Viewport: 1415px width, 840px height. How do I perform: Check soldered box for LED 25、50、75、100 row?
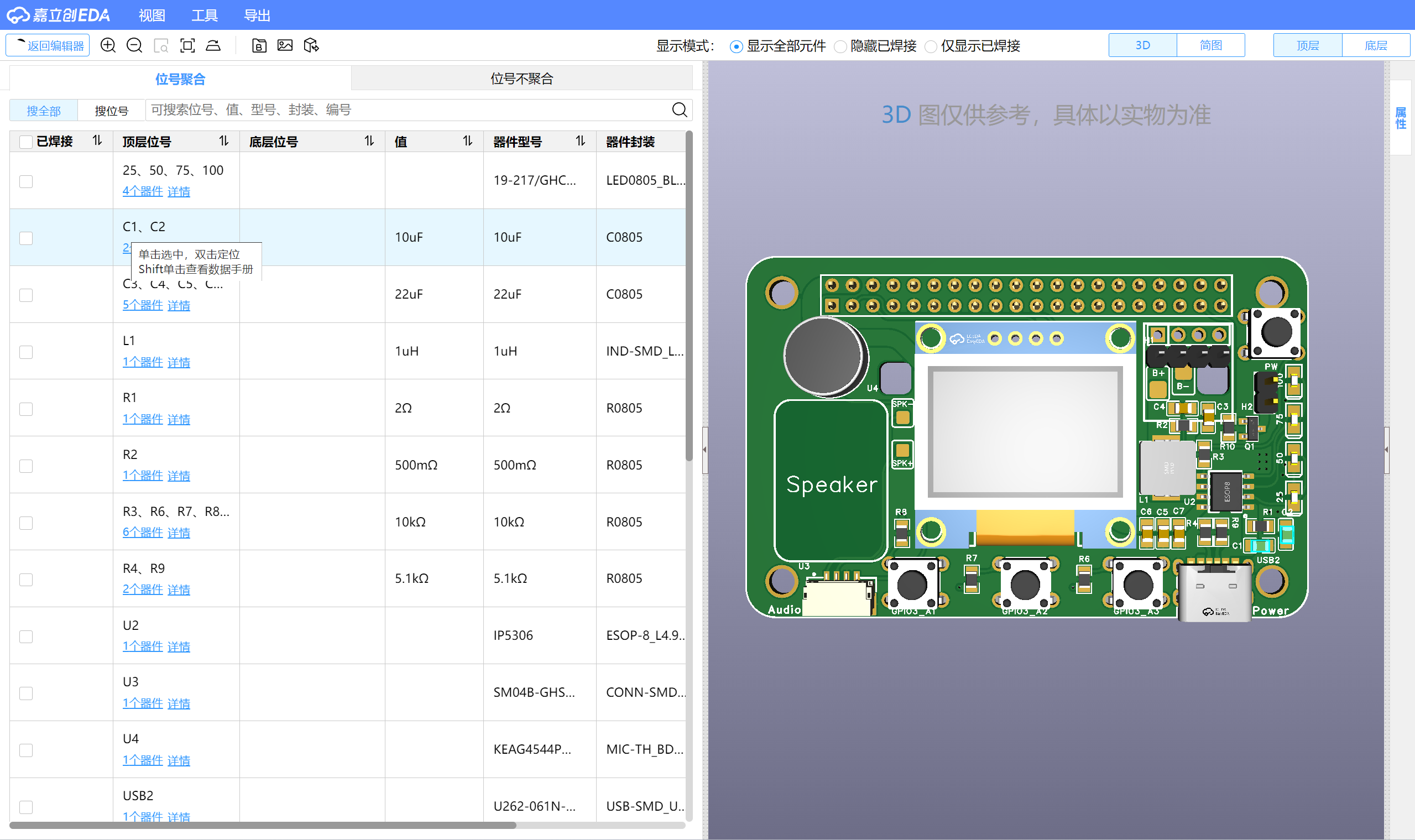pyautogui.click(x=25, y=181)
